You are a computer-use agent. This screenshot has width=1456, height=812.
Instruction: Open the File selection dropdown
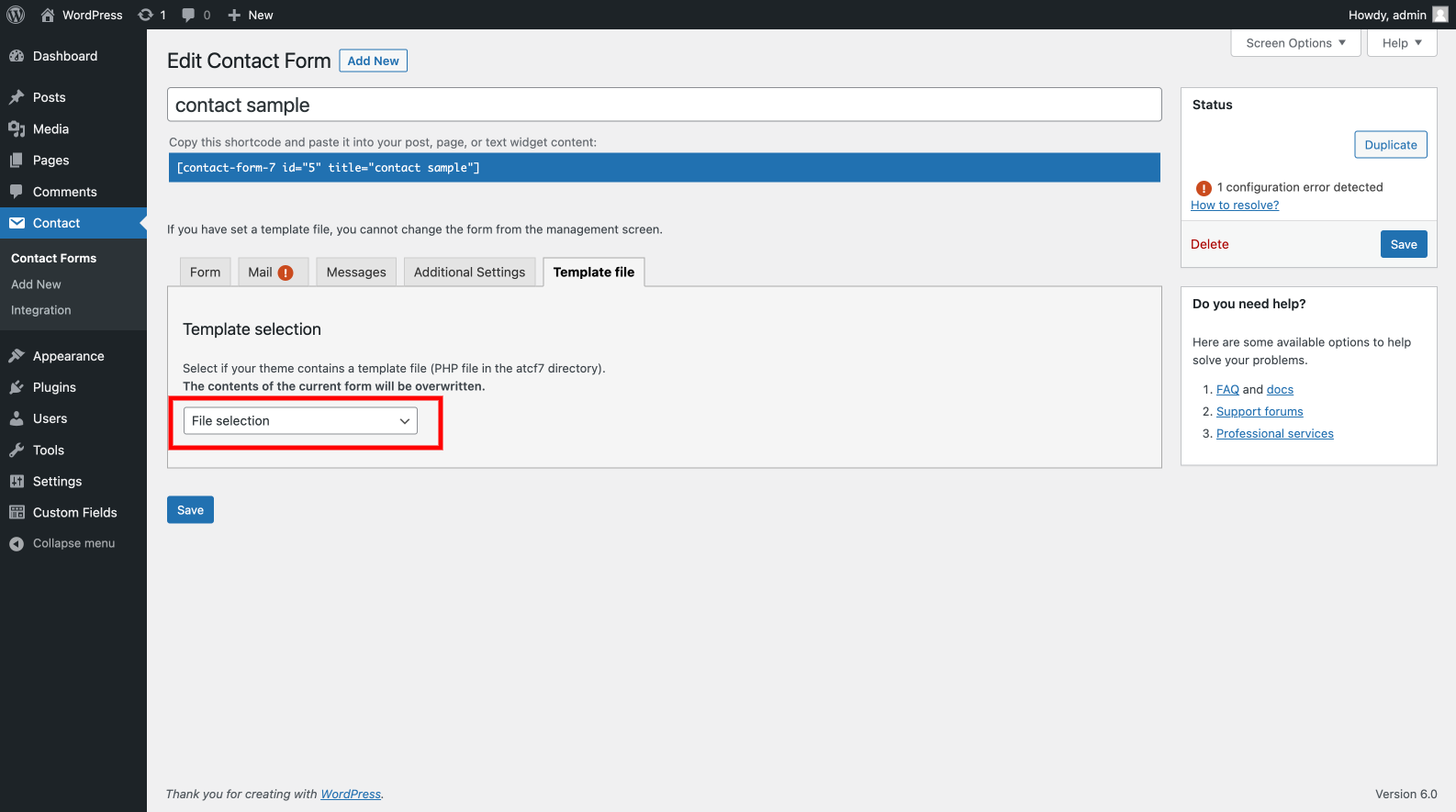300,421
